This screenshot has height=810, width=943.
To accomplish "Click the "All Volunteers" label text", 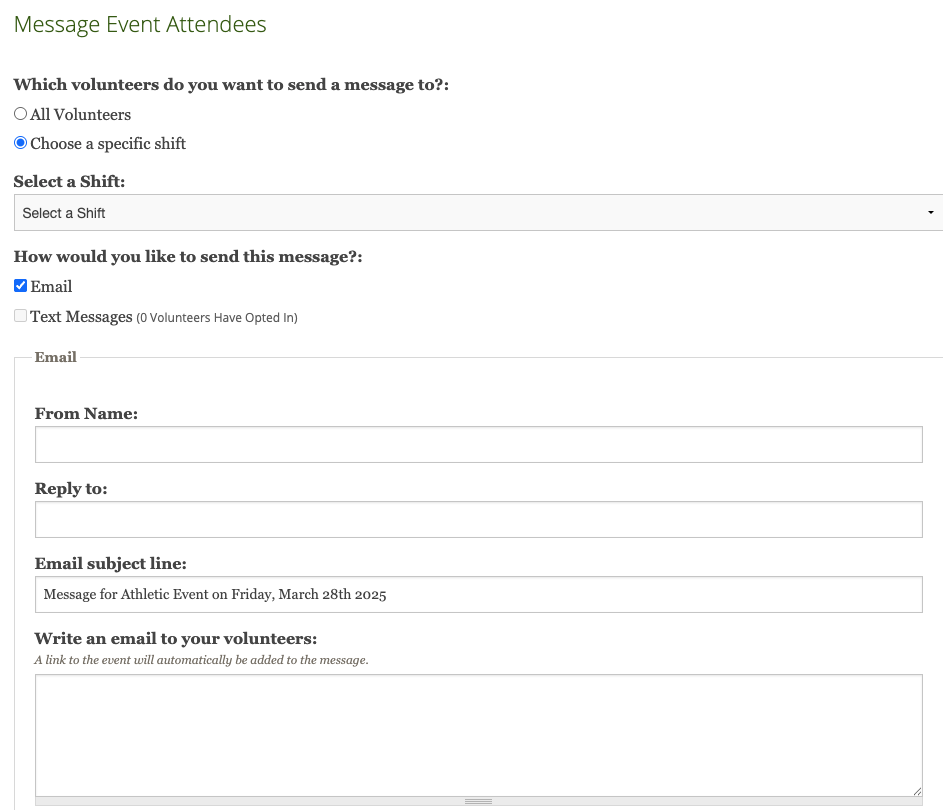I will pyautogui.click(x=81, y=114).
